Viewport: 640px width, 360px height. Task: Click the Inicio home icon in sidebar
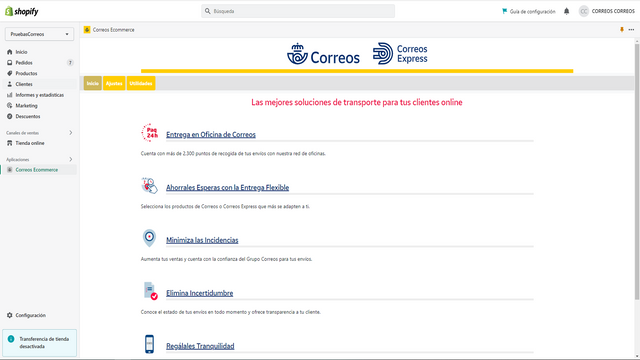10,52
